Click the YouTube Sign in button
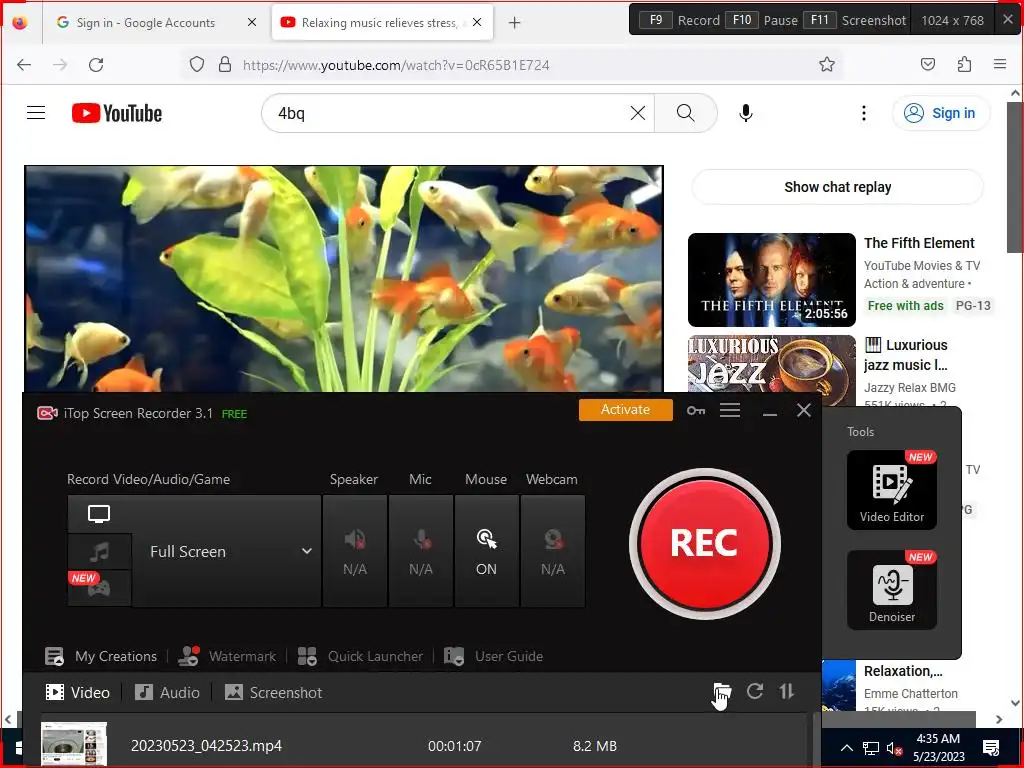Screen dimensions: 1024x768 940,113
